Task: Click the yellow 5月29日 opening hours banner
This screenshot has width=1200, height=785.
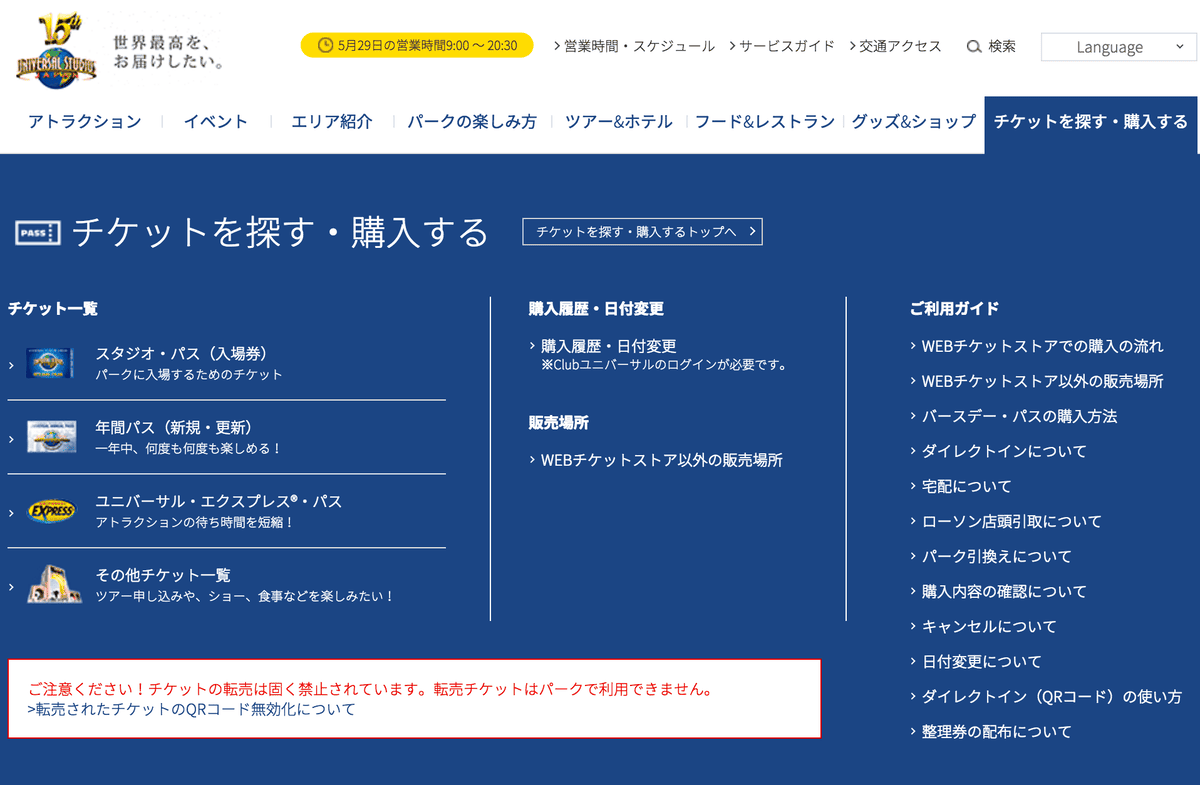Action: coord(416,46)
